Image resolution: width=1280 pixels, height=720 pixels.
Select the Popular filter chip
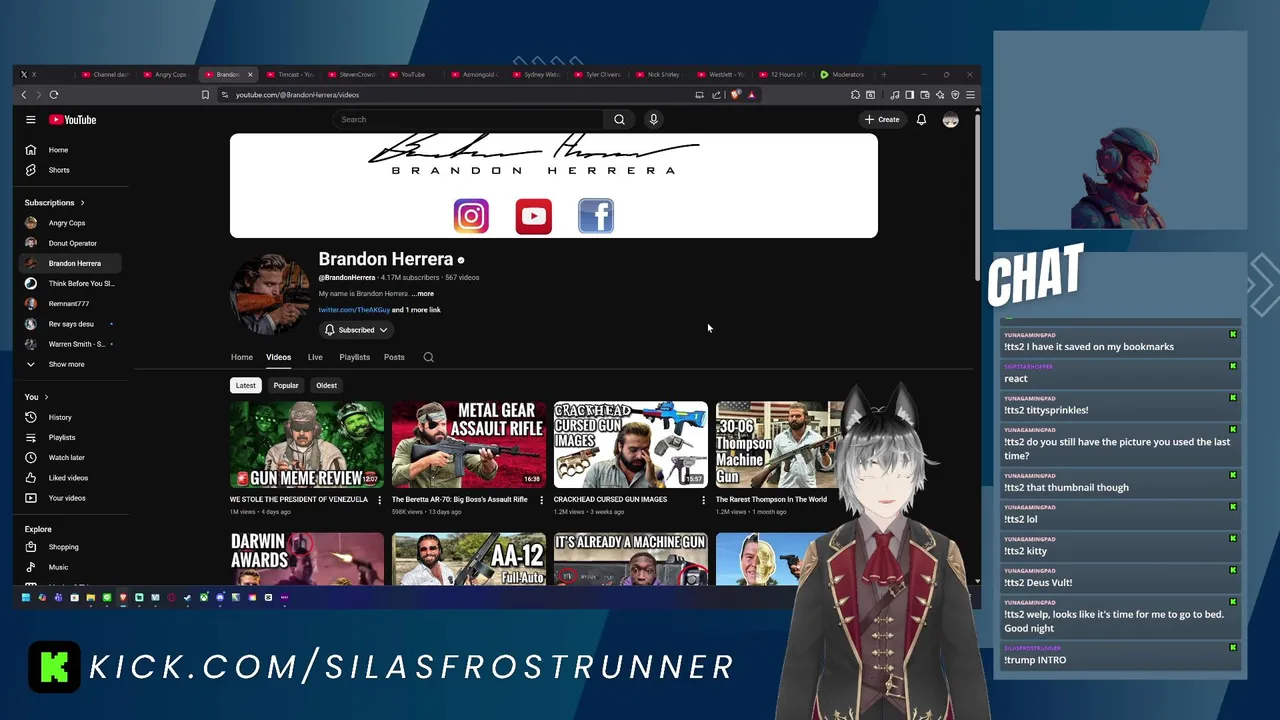[x=286, y=385]
